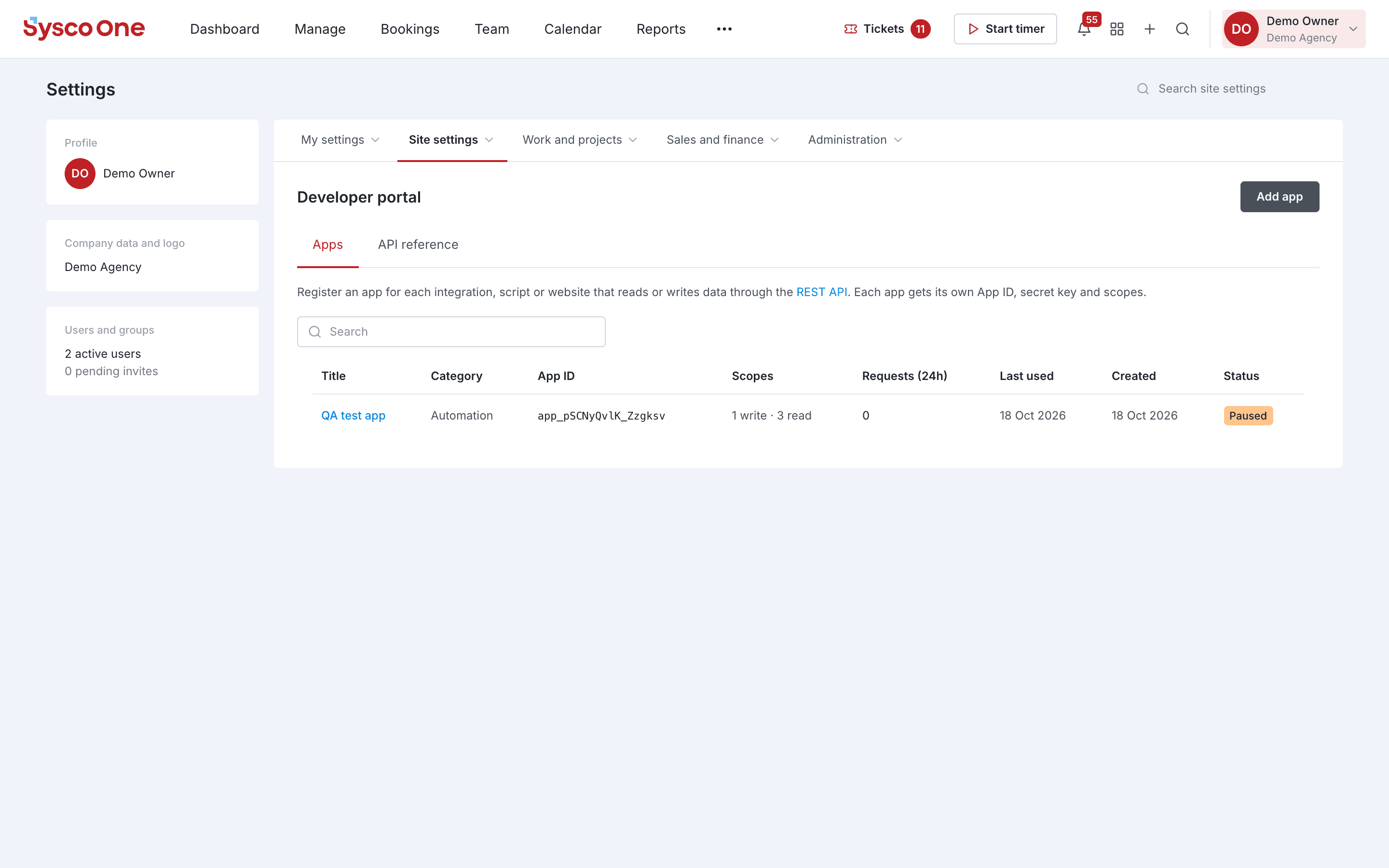Open the Team navigation item

pos(492,29)
